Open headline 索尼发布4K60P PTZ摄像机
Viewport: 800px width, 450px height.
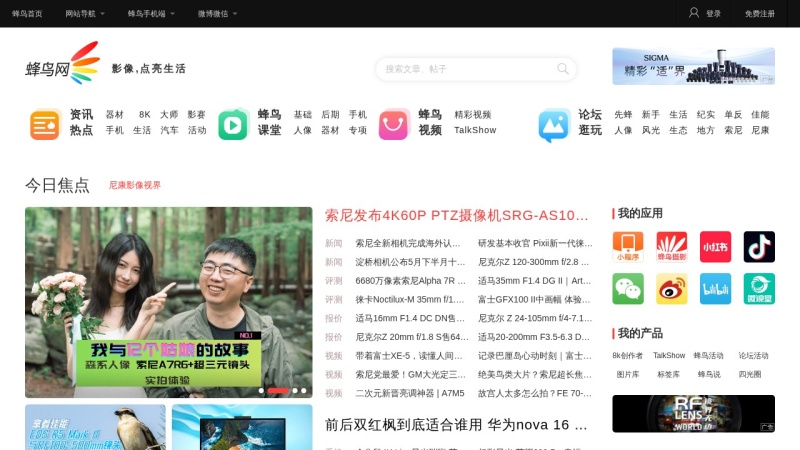pyautogui.click(x=457, y=215)
